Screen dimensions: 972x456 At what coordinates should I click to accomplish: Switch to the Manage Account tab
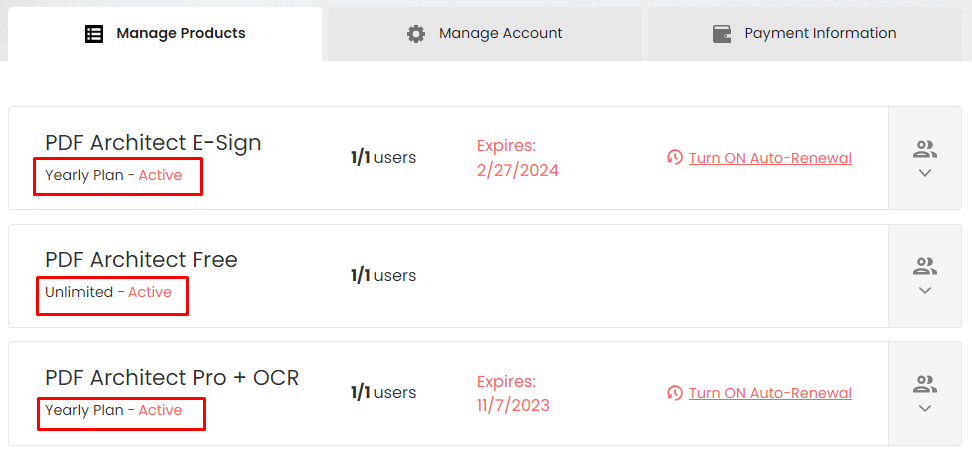(x=485, y=34)
